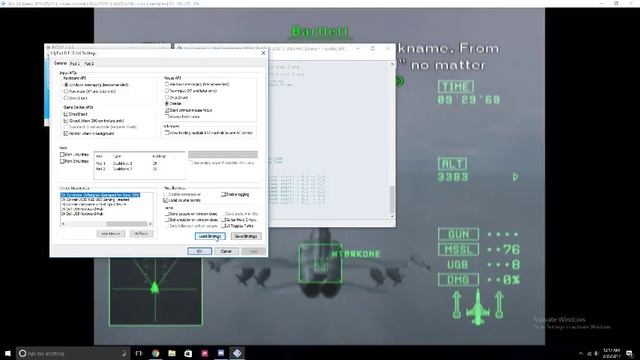Click the Cortana microphone icon
This screenshot has height=360, width=640.
pyautogui.click(x=124, y=353)
